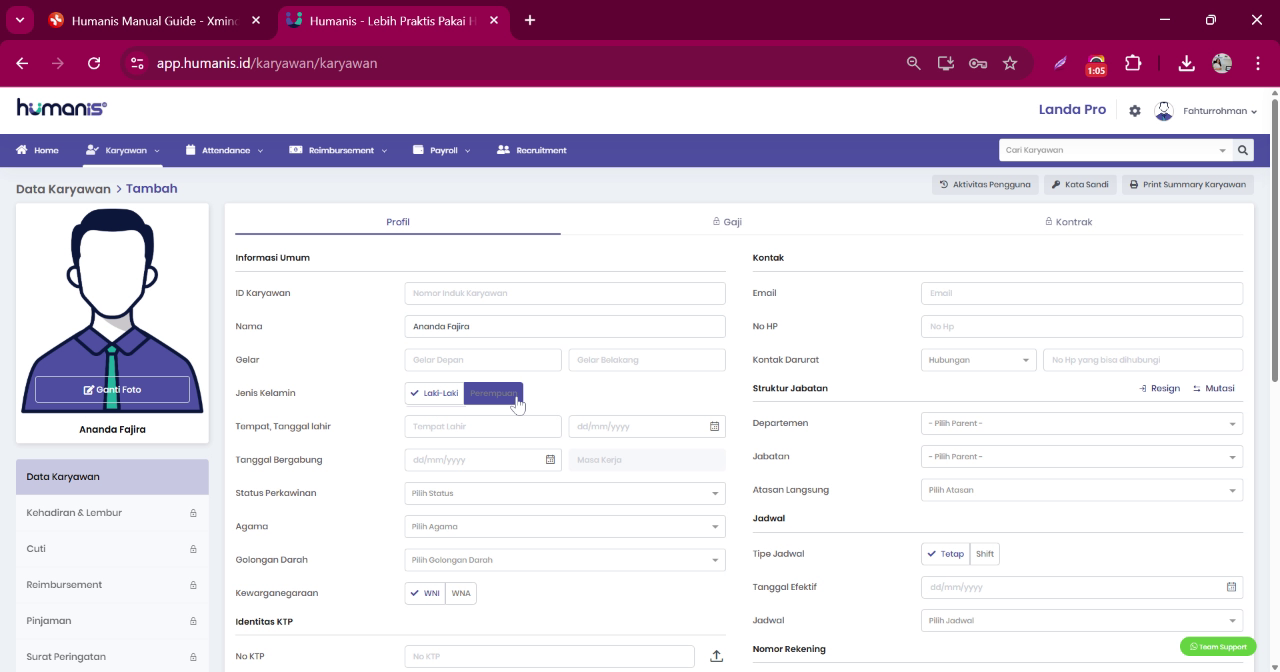
Task: Open the Karyawan menu
Action: pos(123,150)
